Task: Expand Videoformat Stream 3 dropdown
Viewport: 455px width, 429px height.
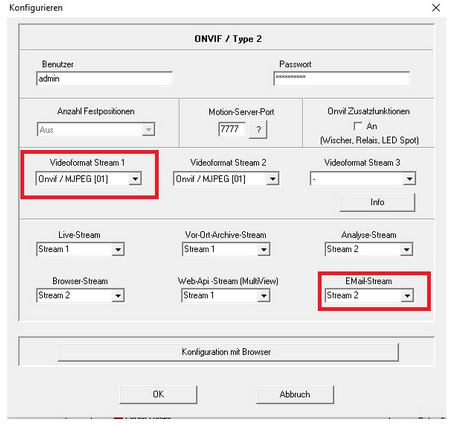Action: (363, 179)
